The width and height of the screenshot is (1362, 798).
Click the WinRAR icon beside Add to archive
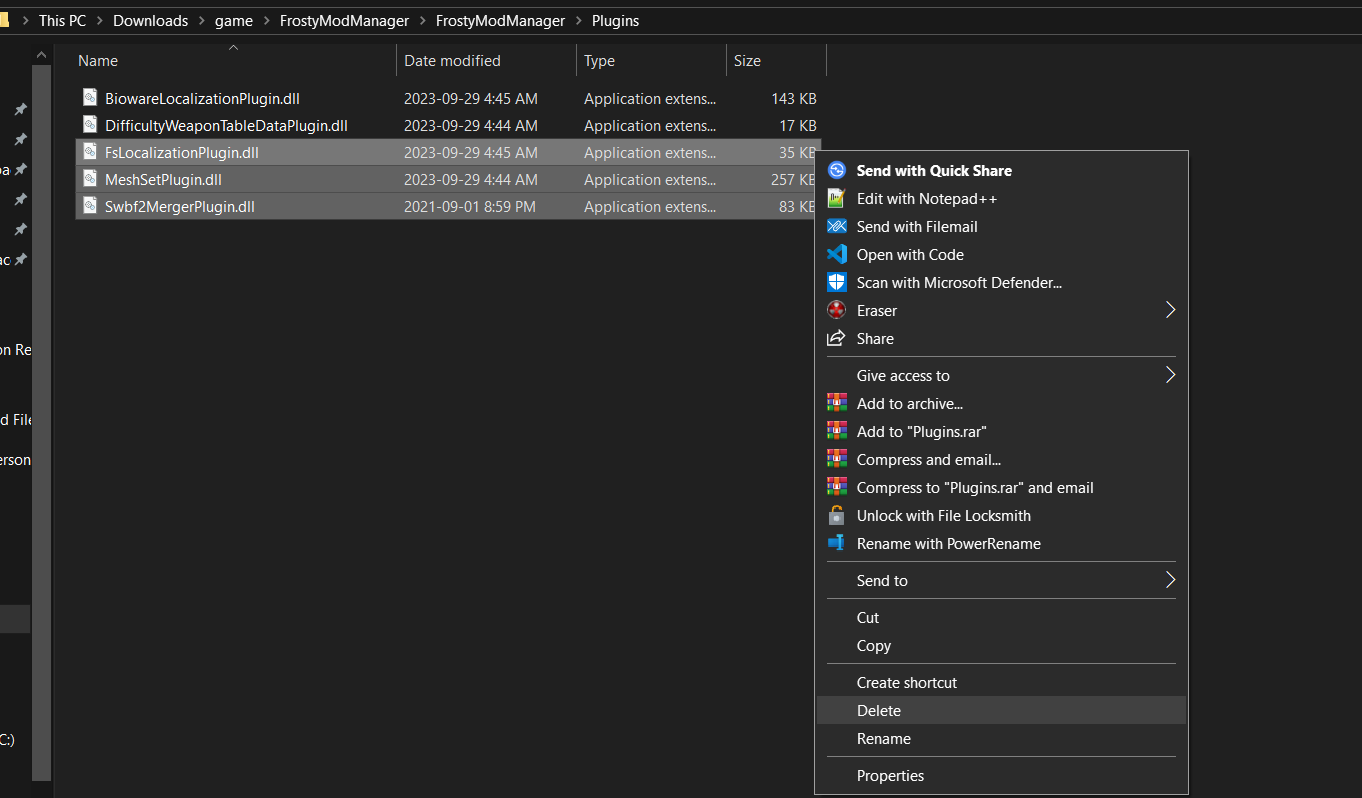point(837,403)
